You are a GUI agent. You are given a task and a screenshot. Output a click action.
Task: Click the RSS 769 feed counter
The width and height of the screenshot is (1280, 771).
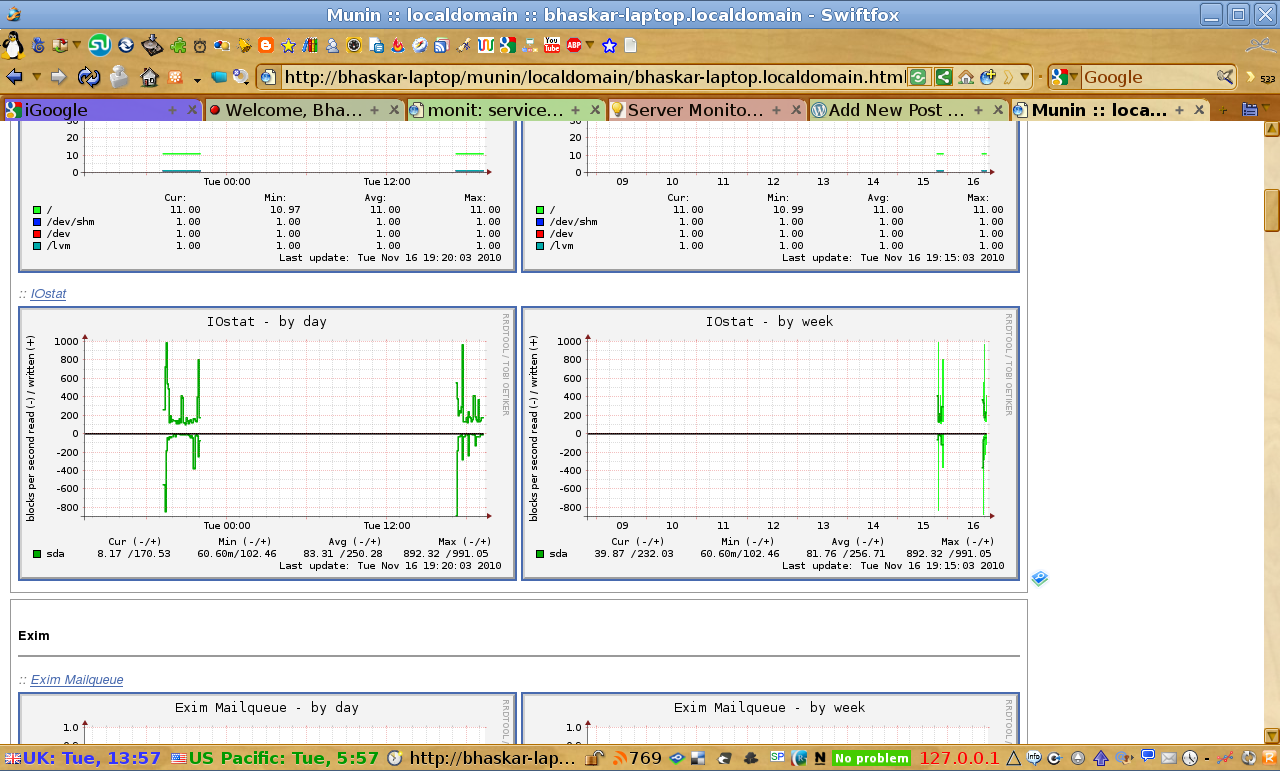click(637, 758)
